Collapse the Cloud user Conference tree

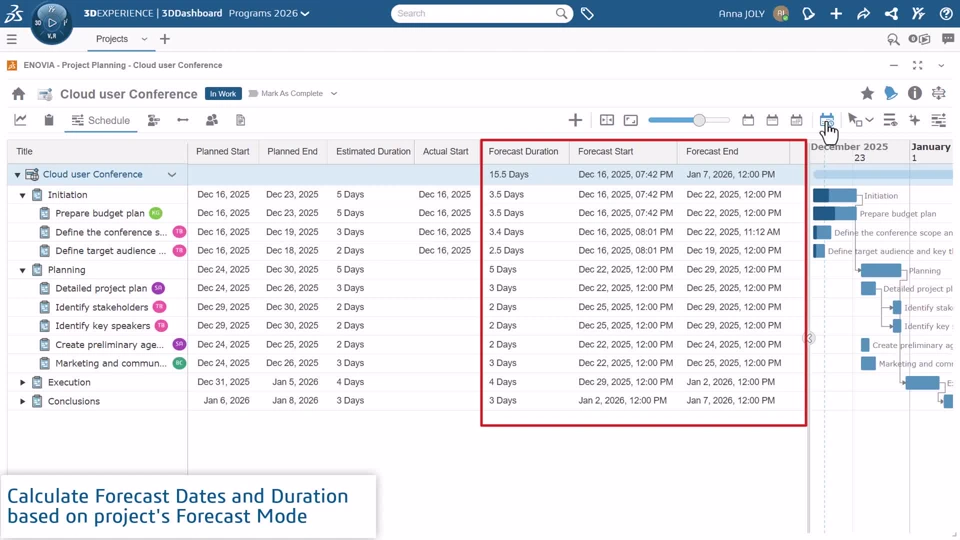tap(17, 175)
